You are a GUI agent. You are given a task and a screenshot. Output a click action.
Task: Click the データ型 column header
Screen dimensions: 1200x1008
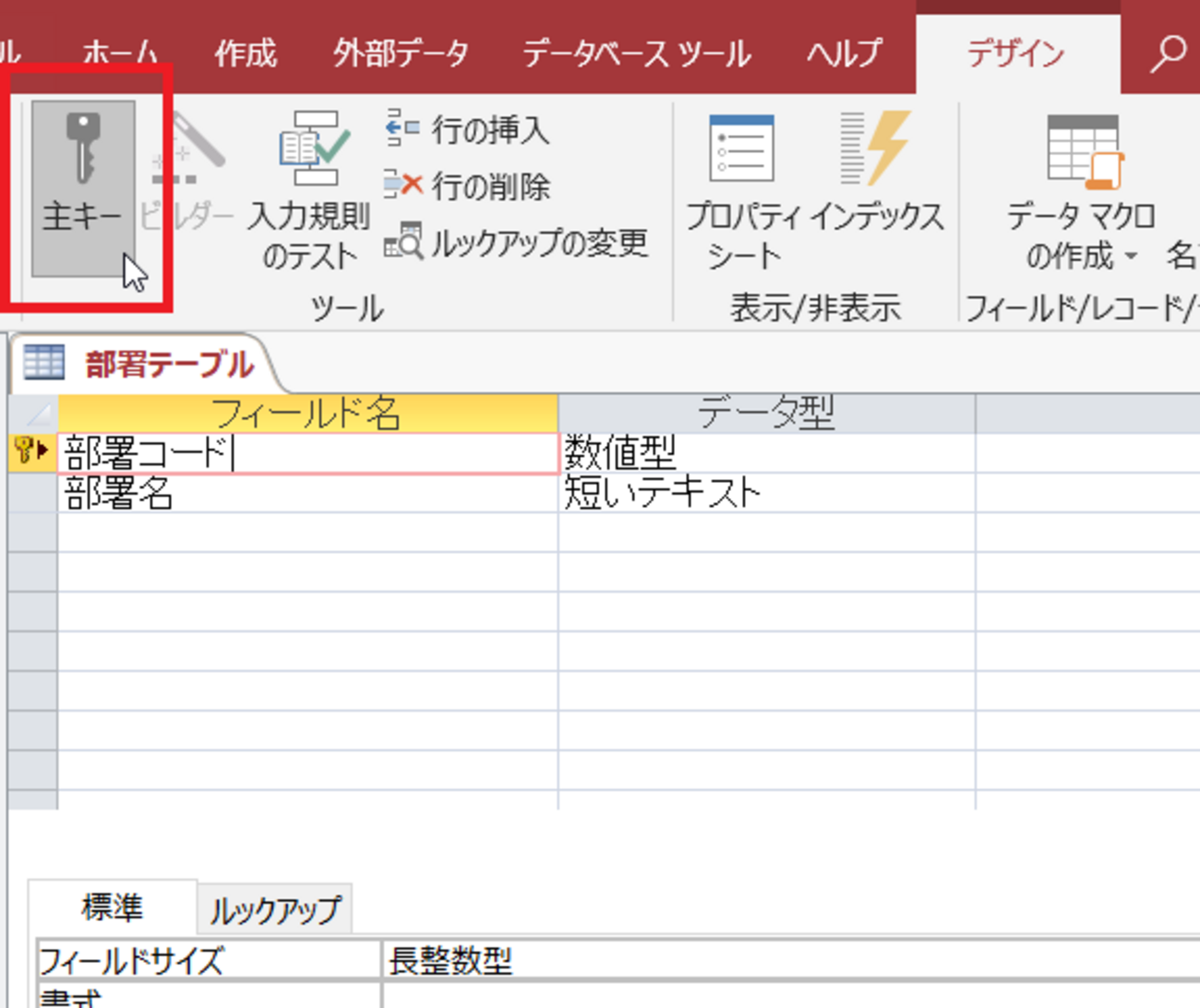tap(767, 414)
